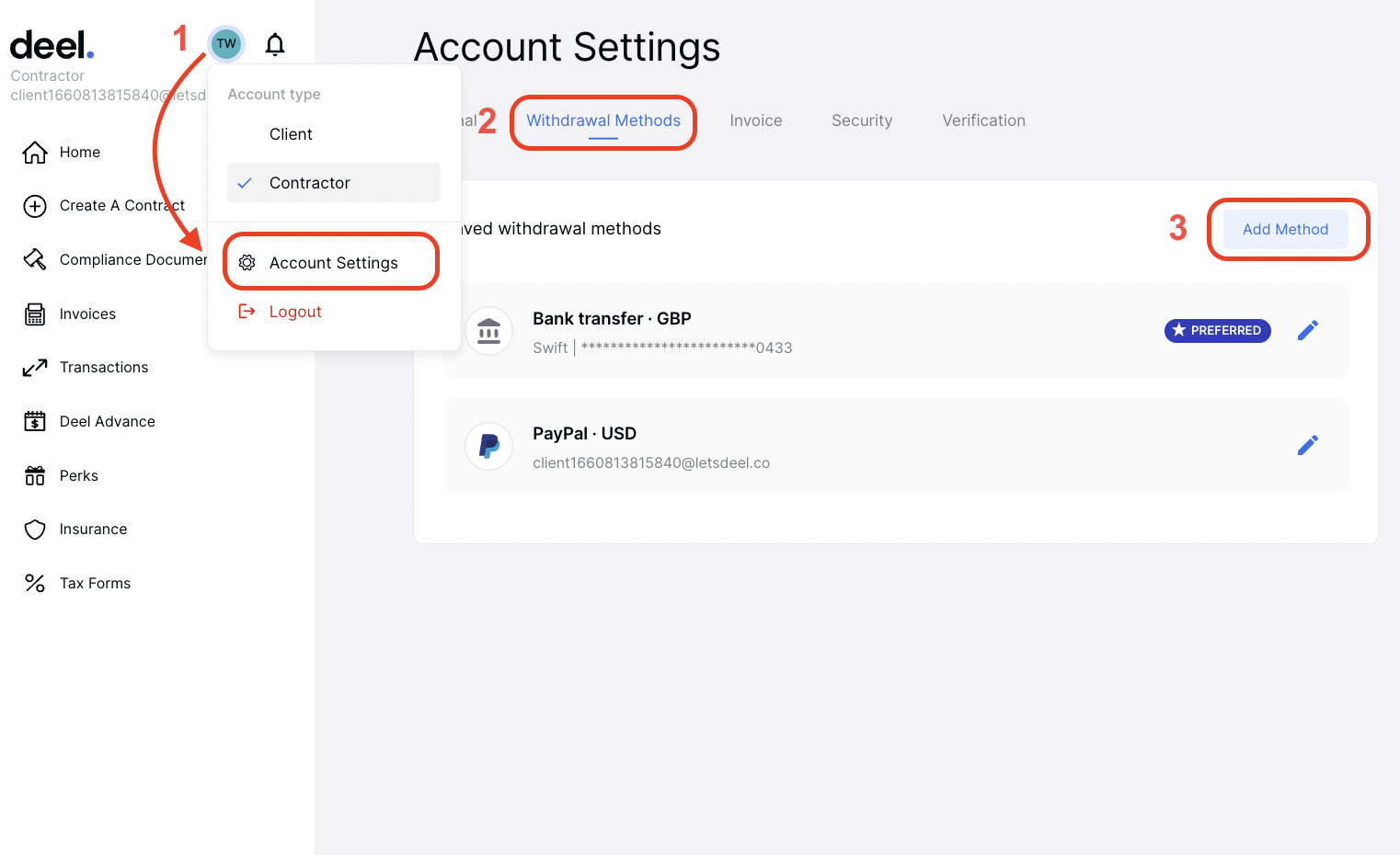Click the Tax Forms percent icon
The width and height of the screenshot is (1400, 855).
35,583
